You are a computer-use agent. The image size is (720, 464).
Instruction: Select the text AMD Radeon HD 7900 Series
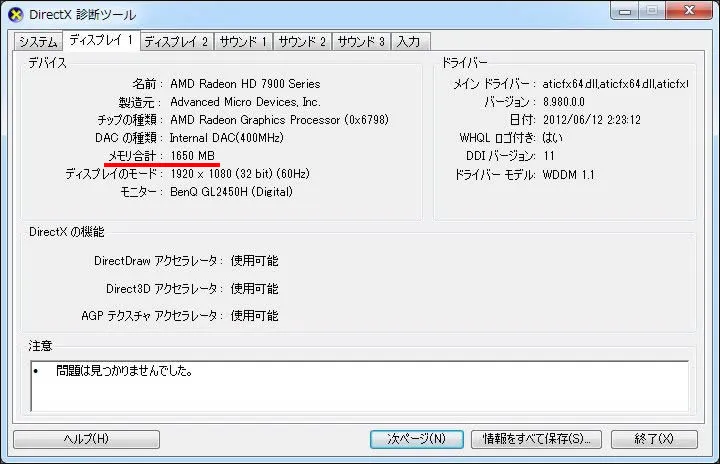click(245, 84)
